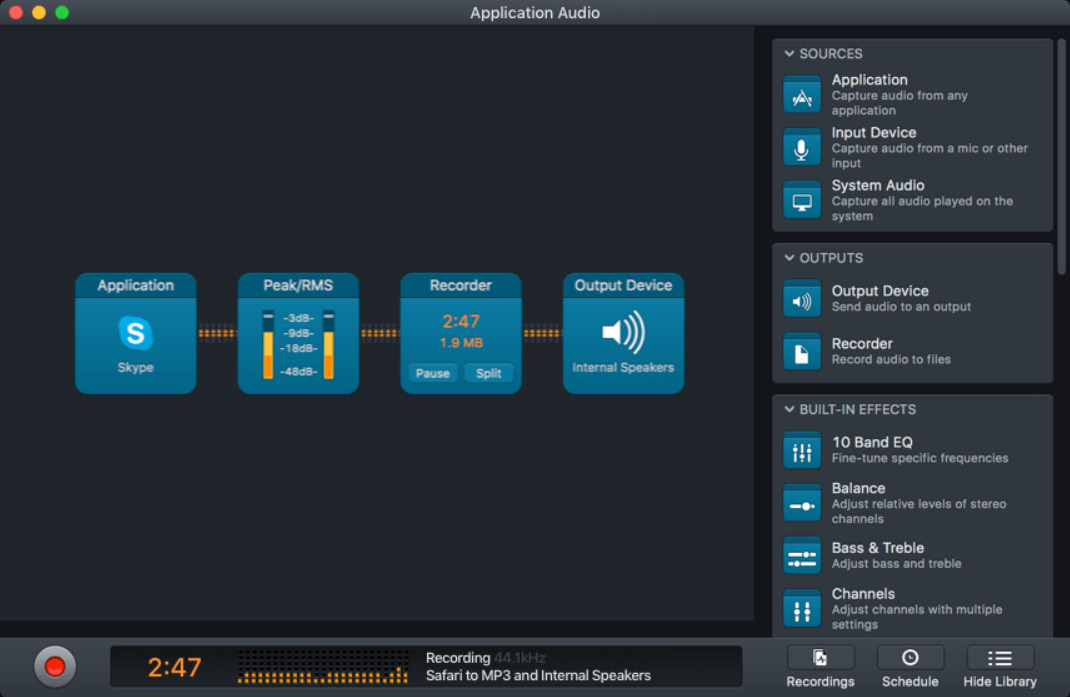The width and height of the screenshot is (1070, 697).
Task: Click the library panel vertical scrollbar
Action: [1061, 157]
